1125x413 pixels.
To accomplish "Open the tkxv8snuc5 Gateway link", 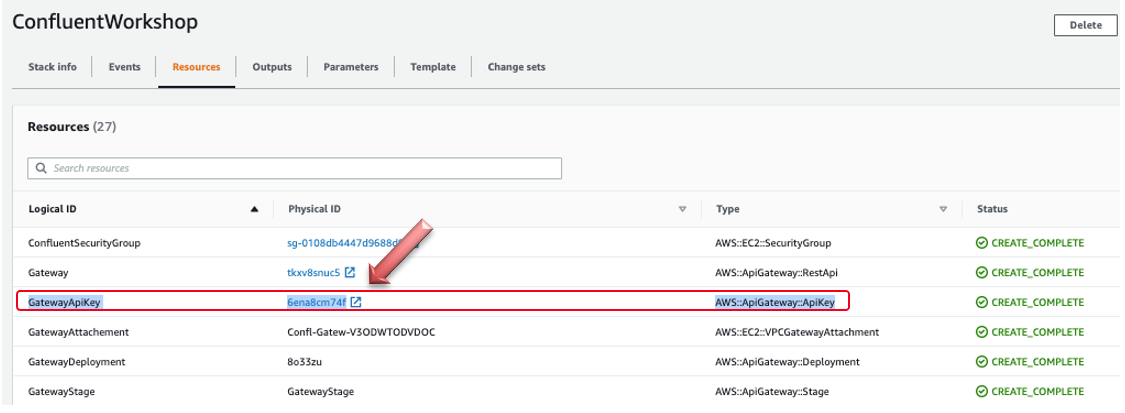I will 314,272.
